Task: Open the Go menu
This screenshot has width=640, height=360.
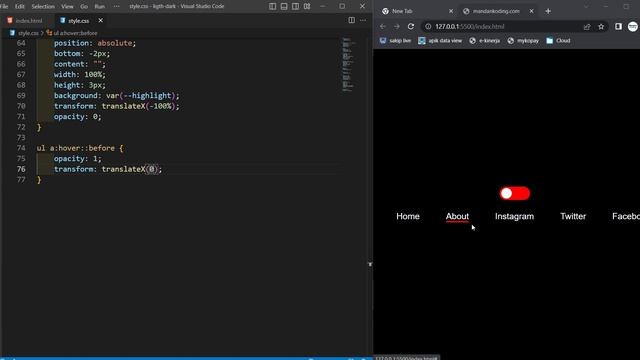Action: [x=84, y=6]
